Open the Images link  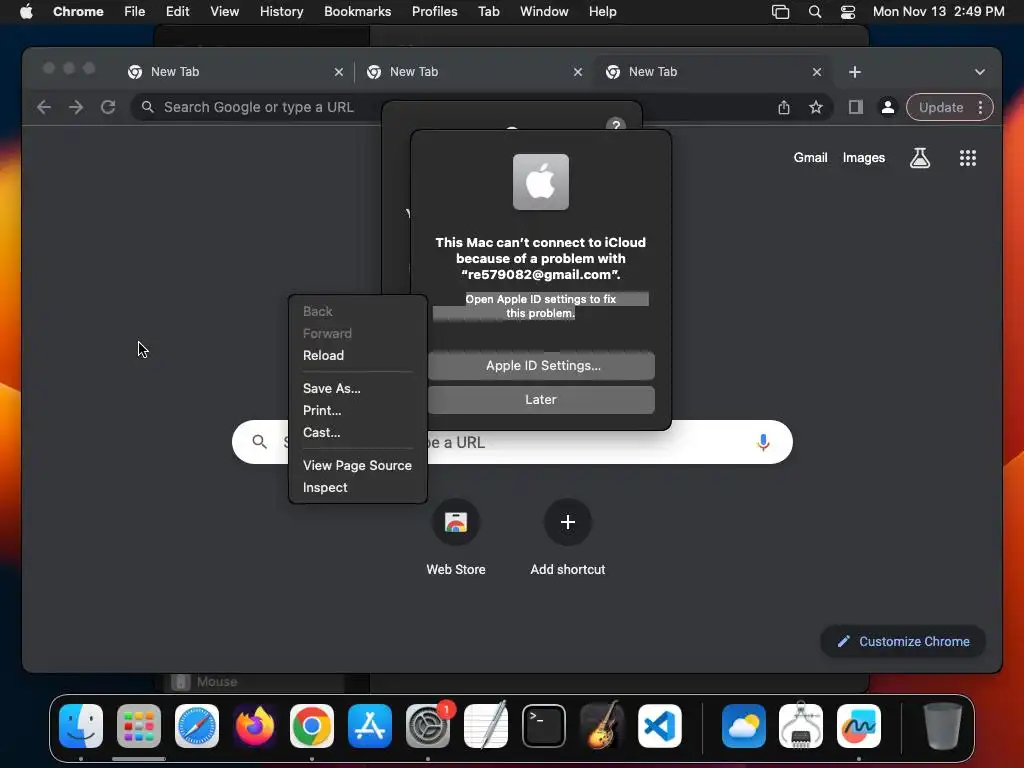pyautogui.click(x=863, y=157)
